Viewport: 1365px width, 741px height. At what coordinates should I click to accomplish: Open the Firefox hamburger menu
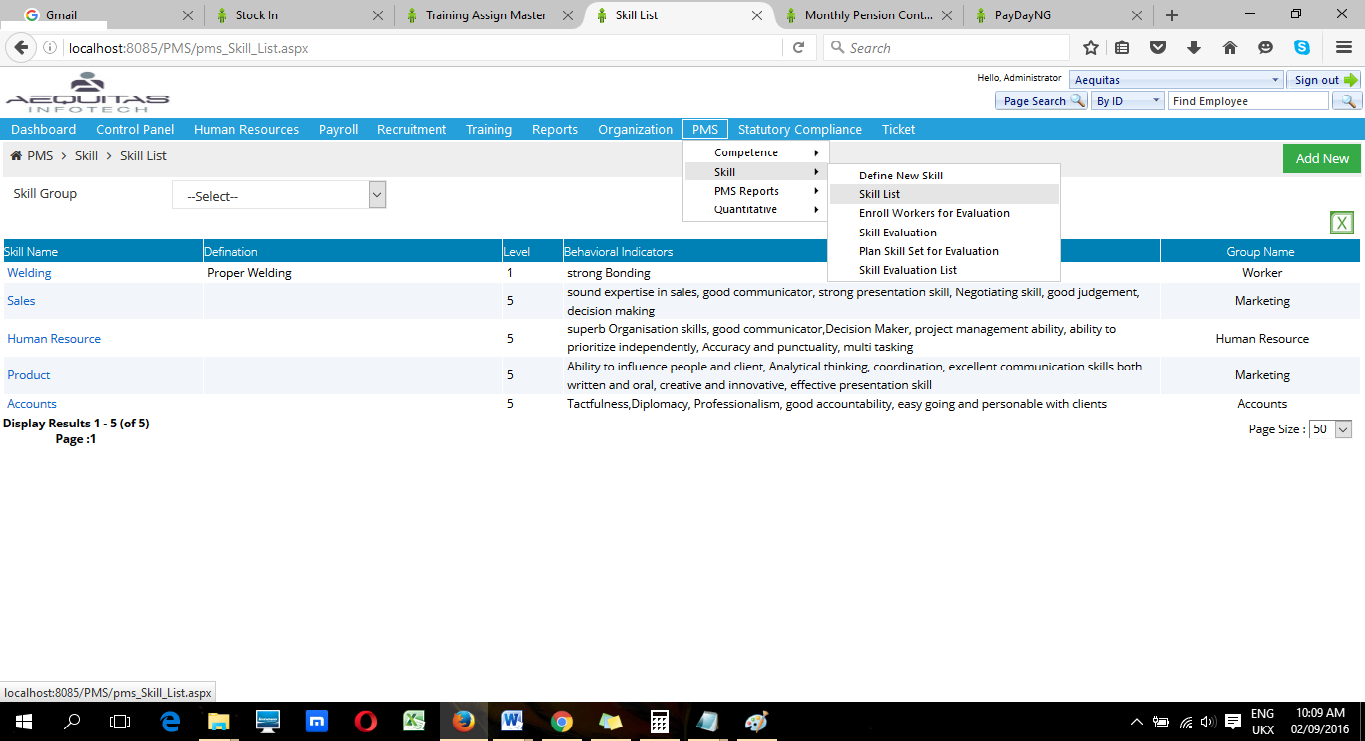tap(1344, 48)
